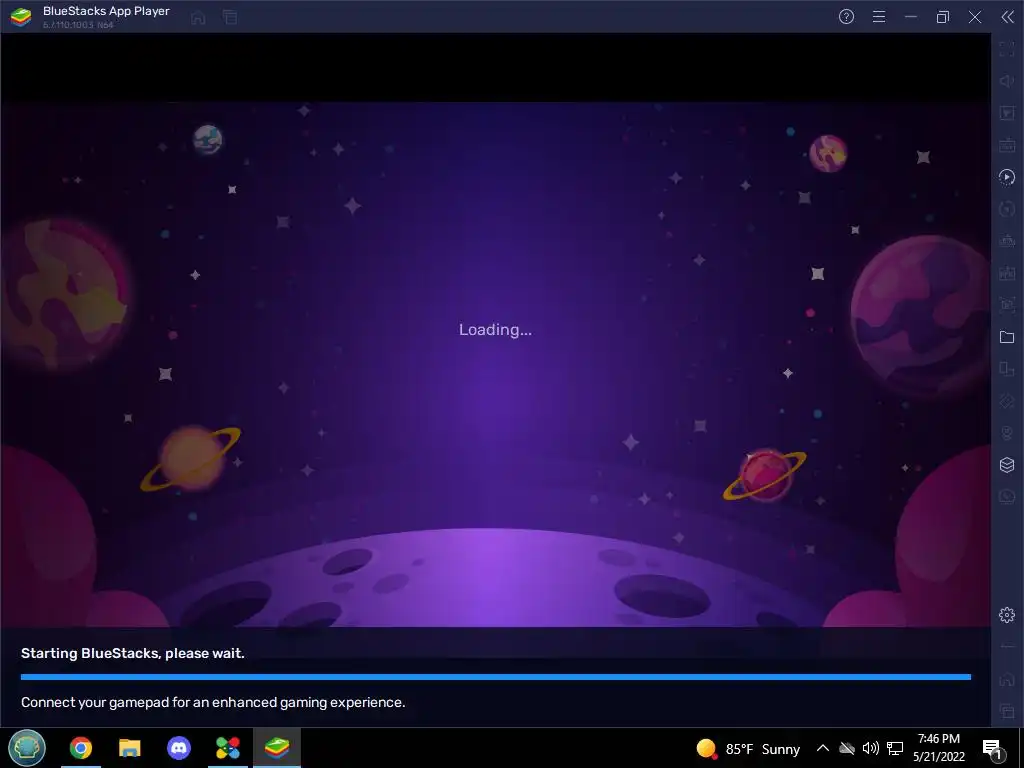
Task: Click BlueStacks App Player title text
Action: 106,11
